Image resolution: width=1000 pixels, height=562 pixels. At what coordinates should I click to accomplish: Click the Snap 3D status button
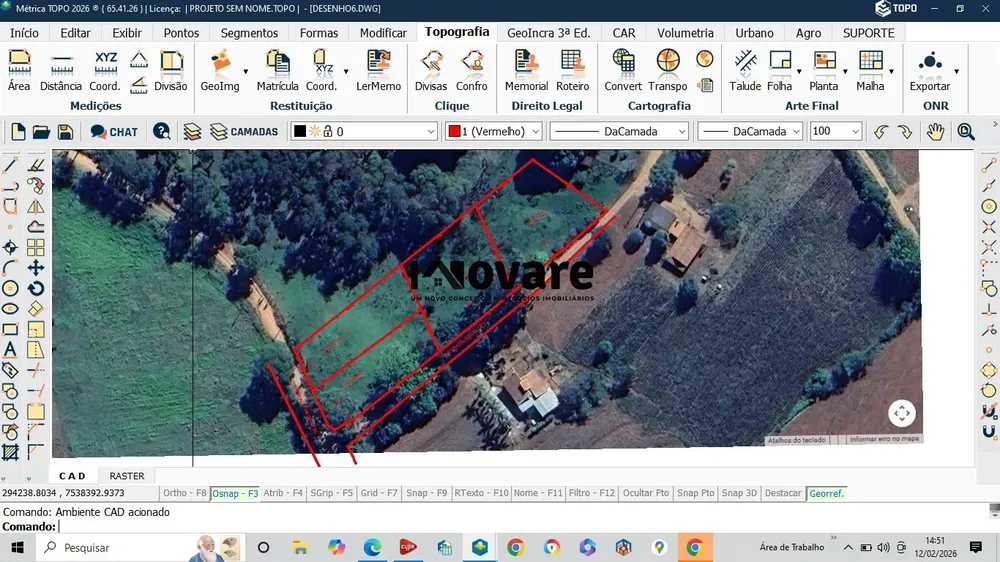(739, 493)
